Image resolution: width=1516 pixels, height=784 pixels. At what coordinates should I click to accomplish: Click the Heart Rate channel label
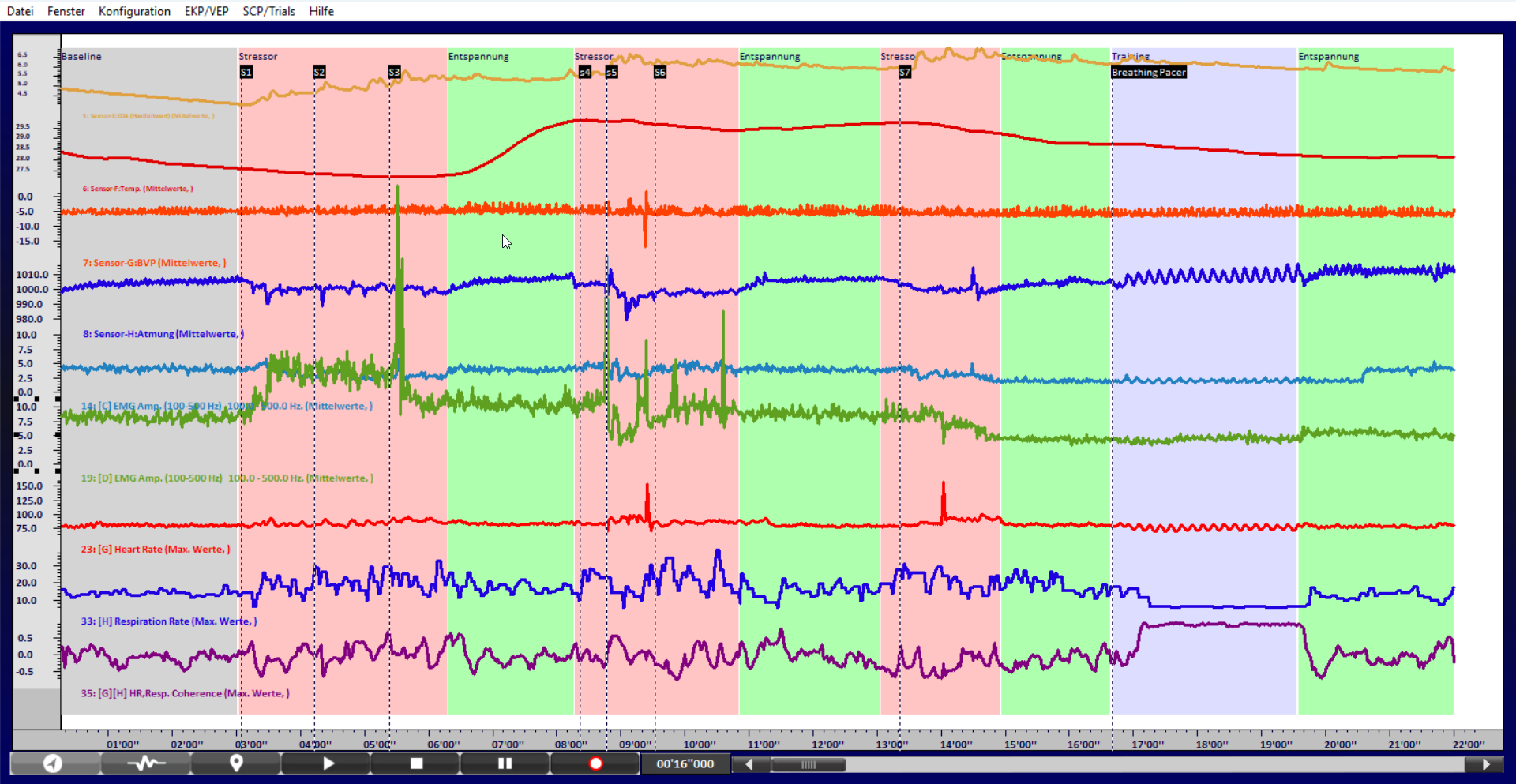tap(156, 550)
